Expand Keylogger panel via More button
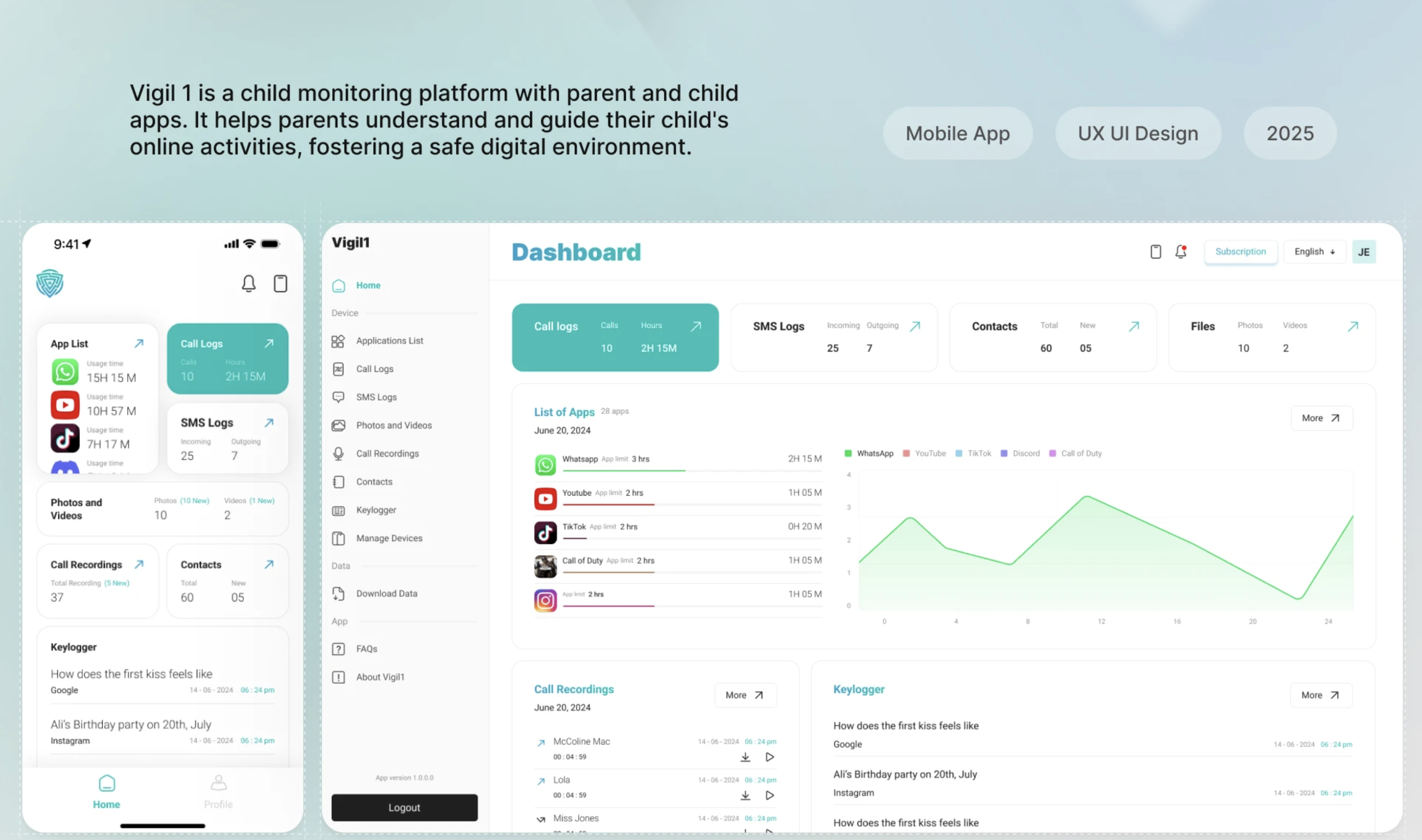This screenshot has width=1422, height=840. click(1320, 695)
